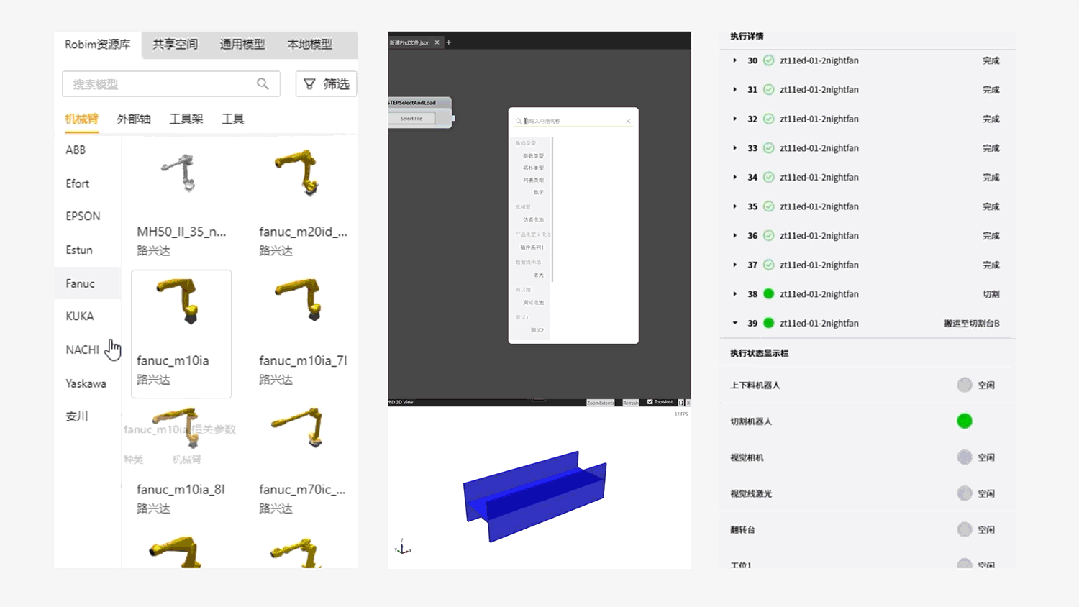Viewport: 1079px width, 607px height.
Task: Click the 搬运至切割台B status text
Action: pyautogui.click(x=971, y=323)
